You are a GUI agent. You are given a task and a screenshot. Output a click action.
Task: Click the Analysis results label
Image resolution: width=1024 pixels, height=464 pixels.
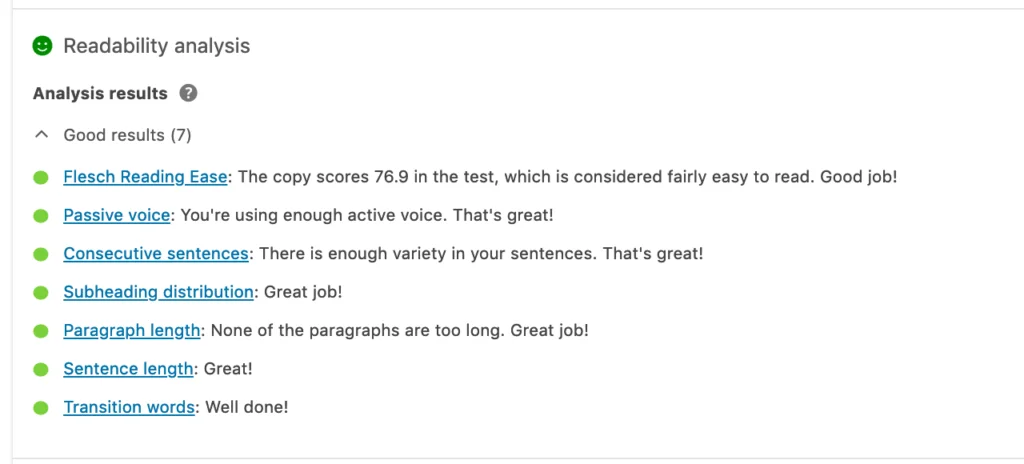[100, 93]
